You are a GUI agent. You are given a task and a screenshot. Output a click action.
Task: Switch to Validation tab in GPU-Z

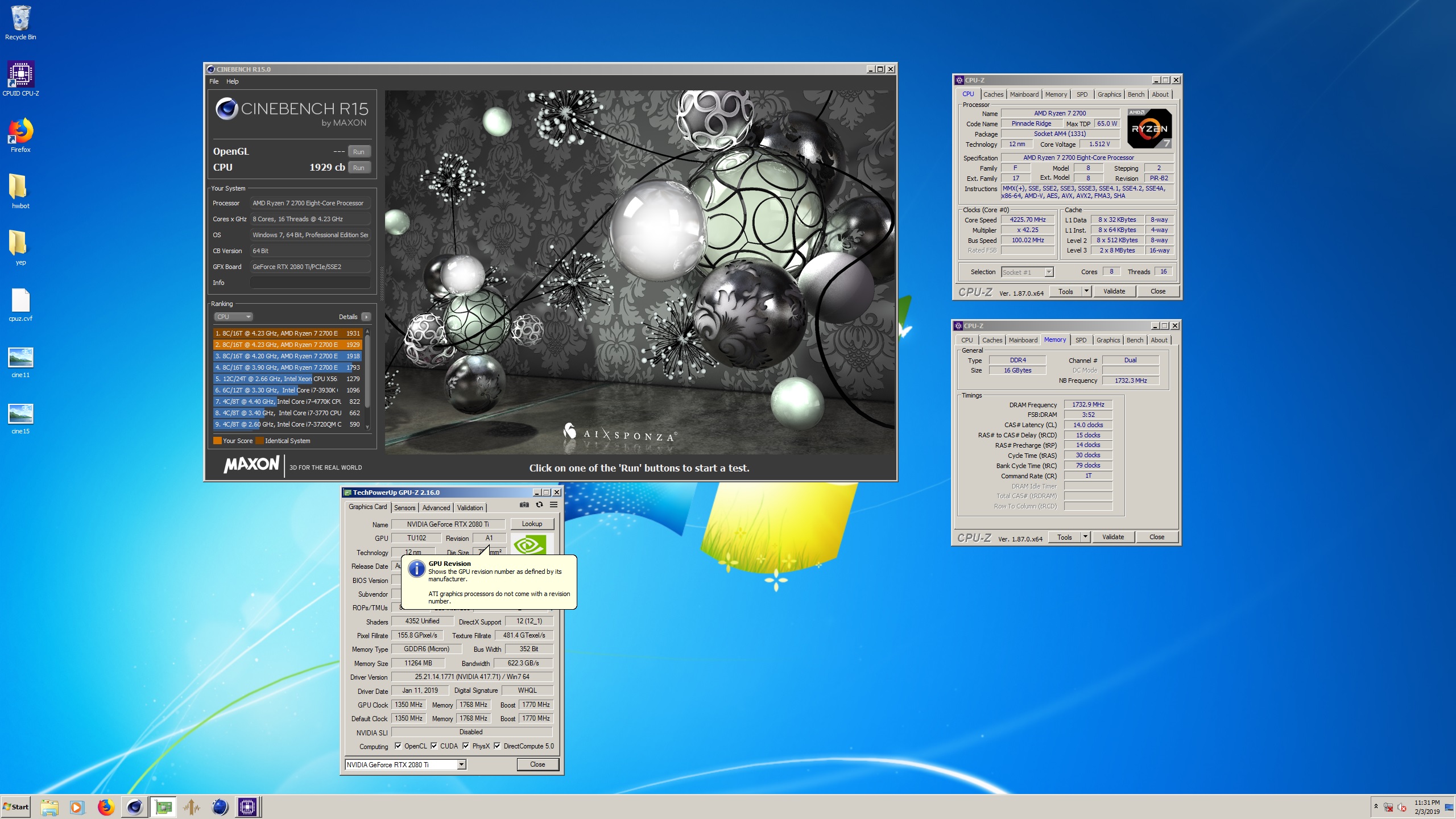coord(470,508)
